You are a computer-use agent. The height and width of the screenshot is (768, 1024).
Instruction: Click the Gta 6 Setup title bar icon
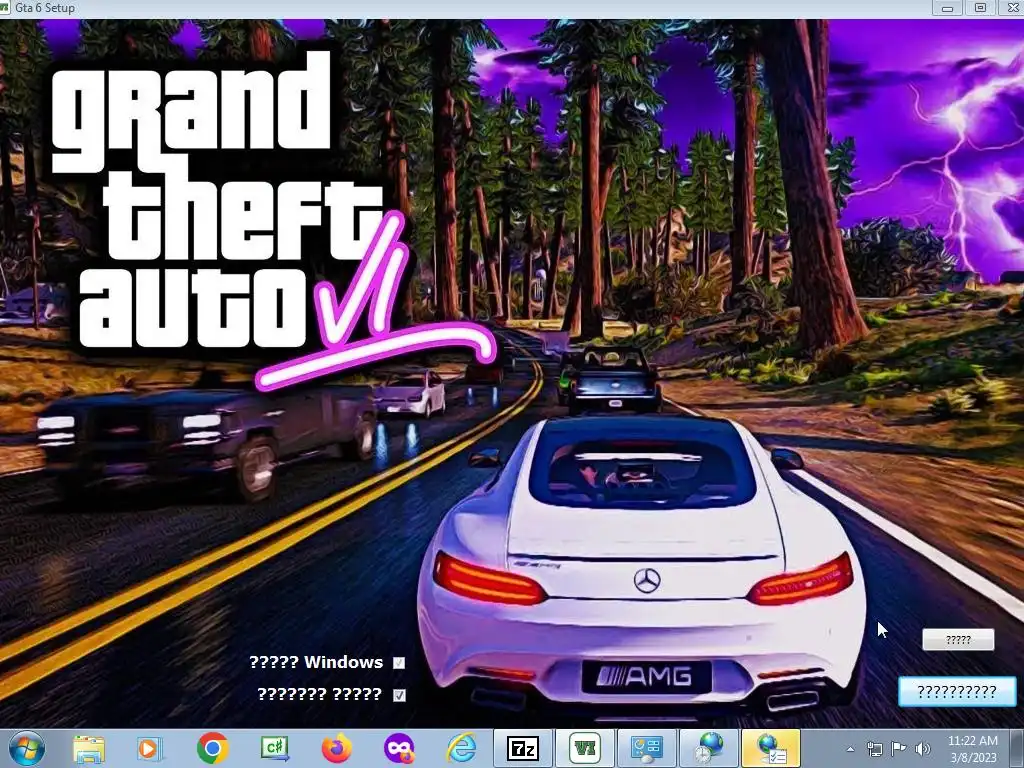(5, 8)
